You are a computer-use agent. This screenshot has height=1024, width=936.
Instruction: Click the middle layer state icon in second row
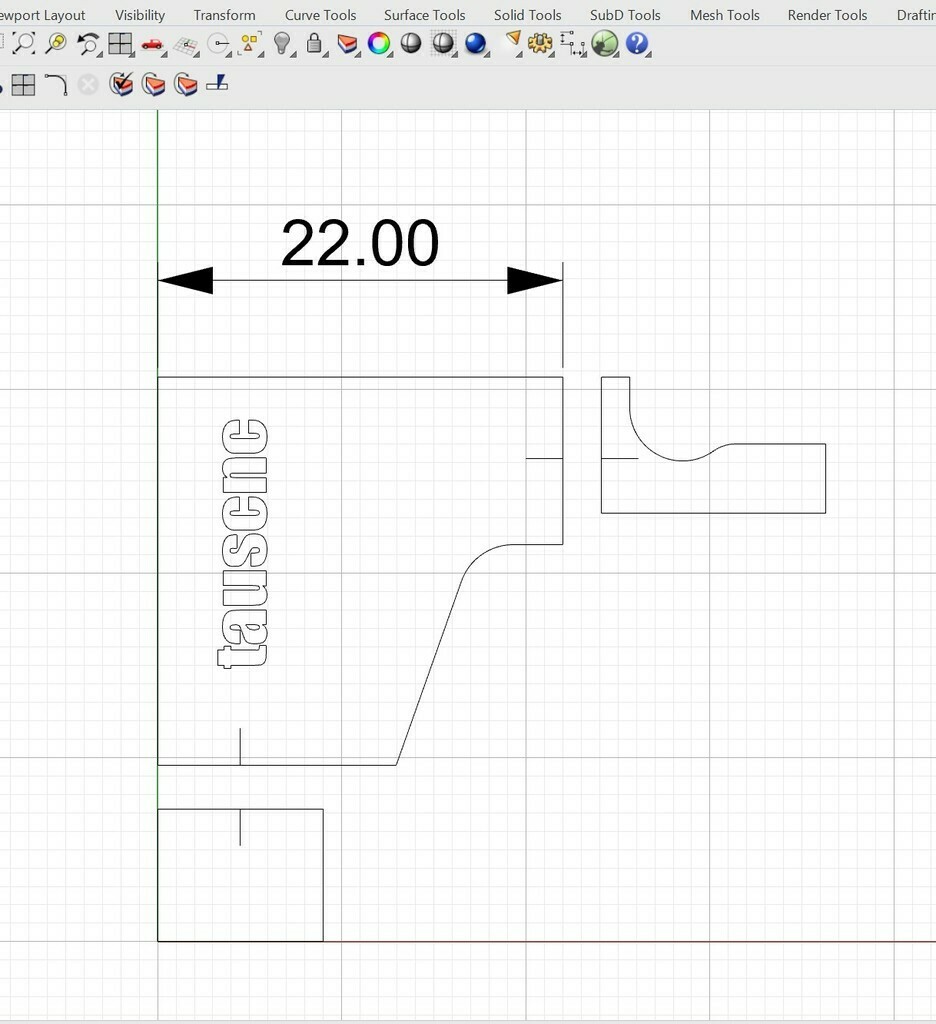coord(153,85)
